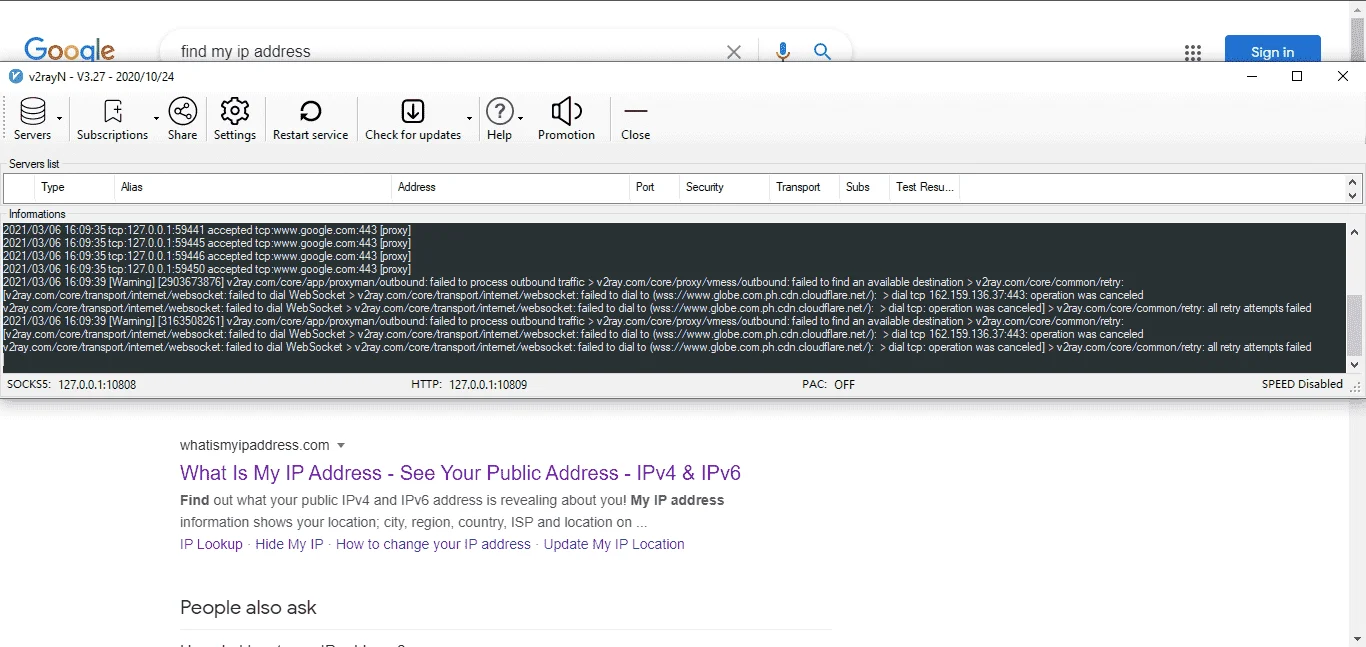Click the Informations group label
Viewport: 1366px width, 647px height.
coord(37,214)
